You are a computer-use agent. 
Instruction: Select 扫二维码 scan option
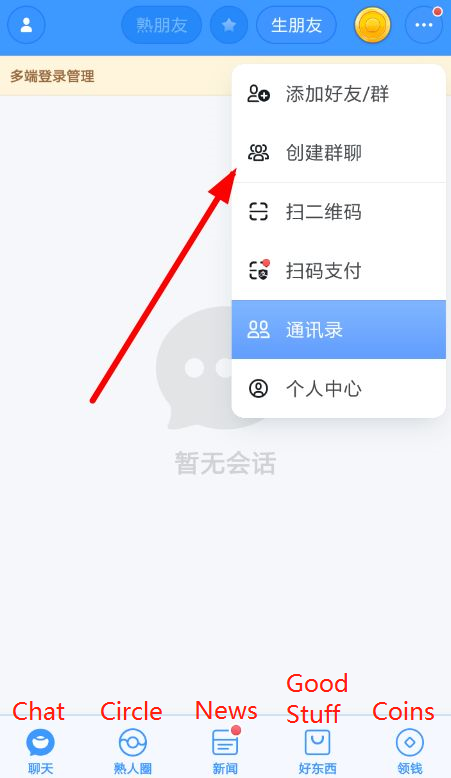(338, 212)
